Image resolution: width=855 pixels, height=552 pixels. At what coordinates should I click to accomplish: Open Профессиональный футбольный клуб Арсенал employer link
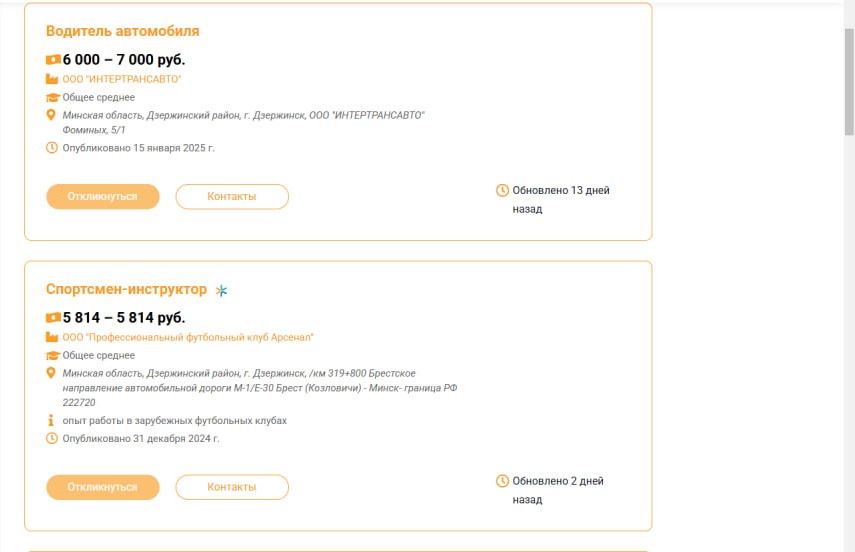tap(188, 337)
